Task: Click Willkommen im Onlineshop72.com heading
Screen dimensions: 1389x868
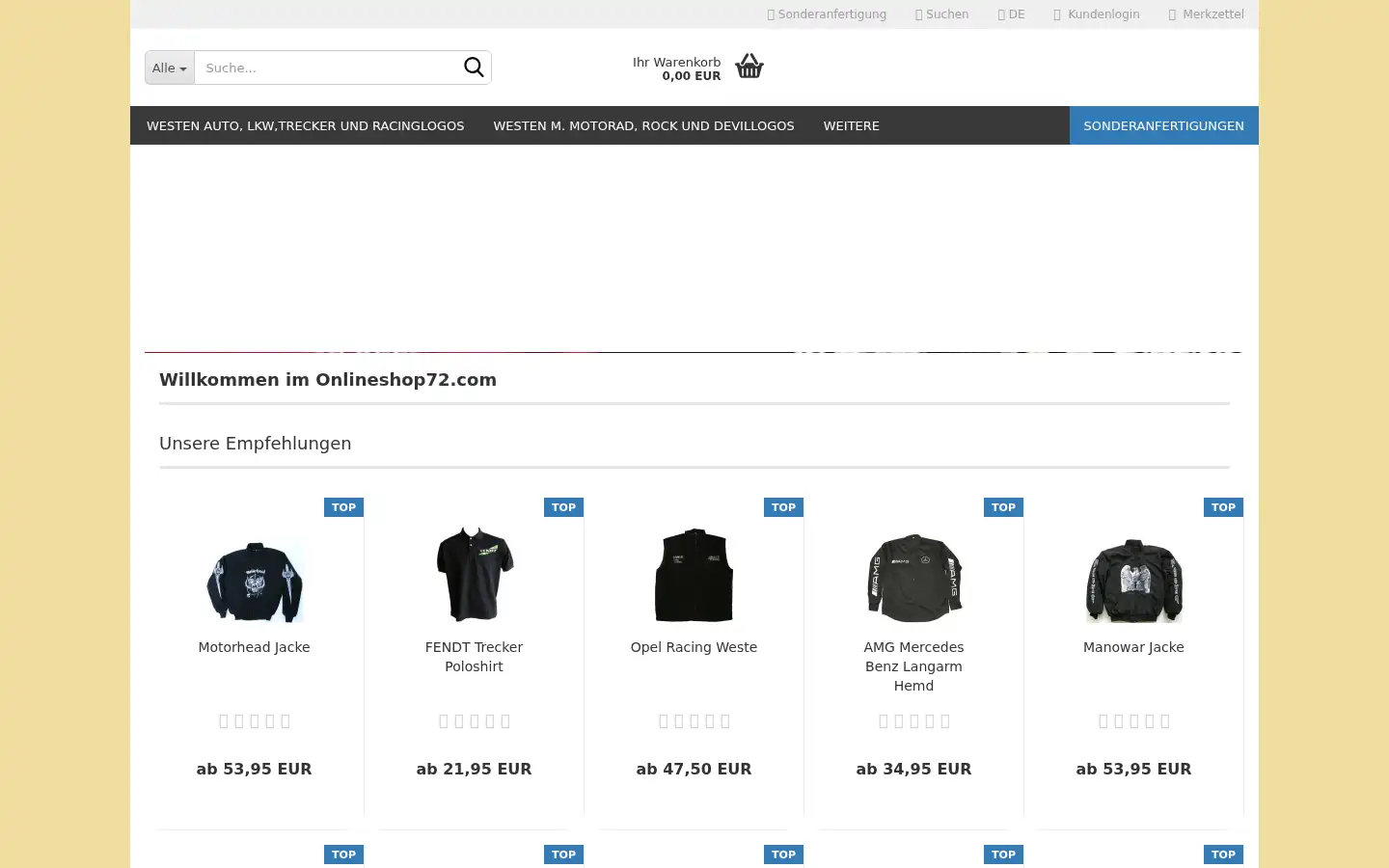Action: (328, 380)
